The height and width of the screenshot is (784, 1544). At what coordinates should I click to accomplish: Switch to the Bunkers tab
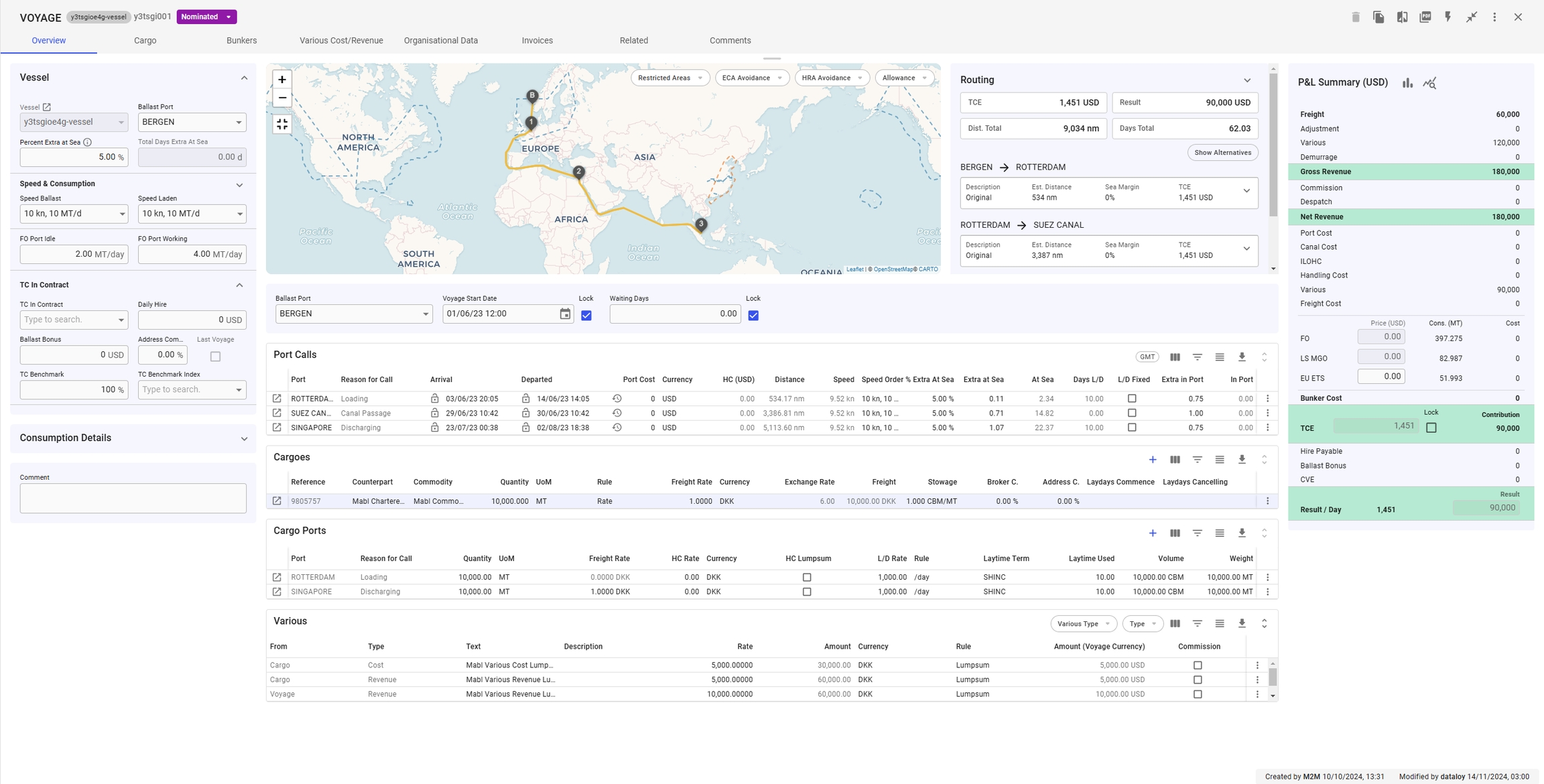pos(241,40)
